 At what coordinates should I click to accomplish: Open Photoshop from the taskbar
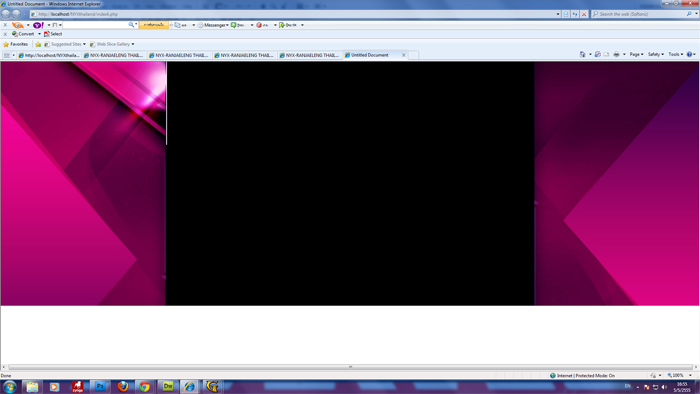click(100, 386)
